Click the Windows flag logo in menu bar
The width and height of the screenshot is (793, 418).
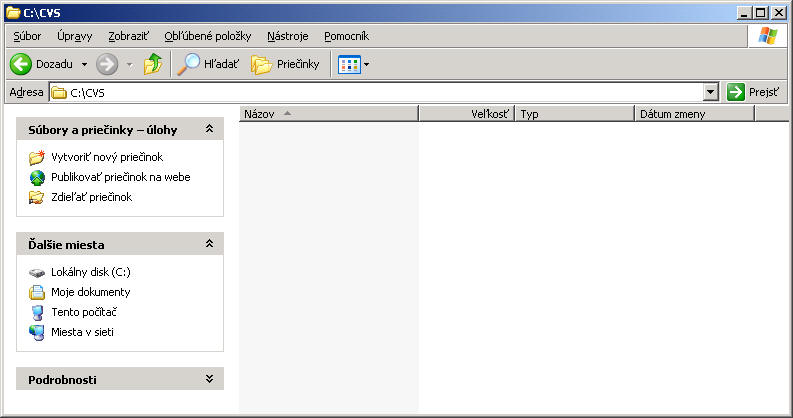click(768, 36)
